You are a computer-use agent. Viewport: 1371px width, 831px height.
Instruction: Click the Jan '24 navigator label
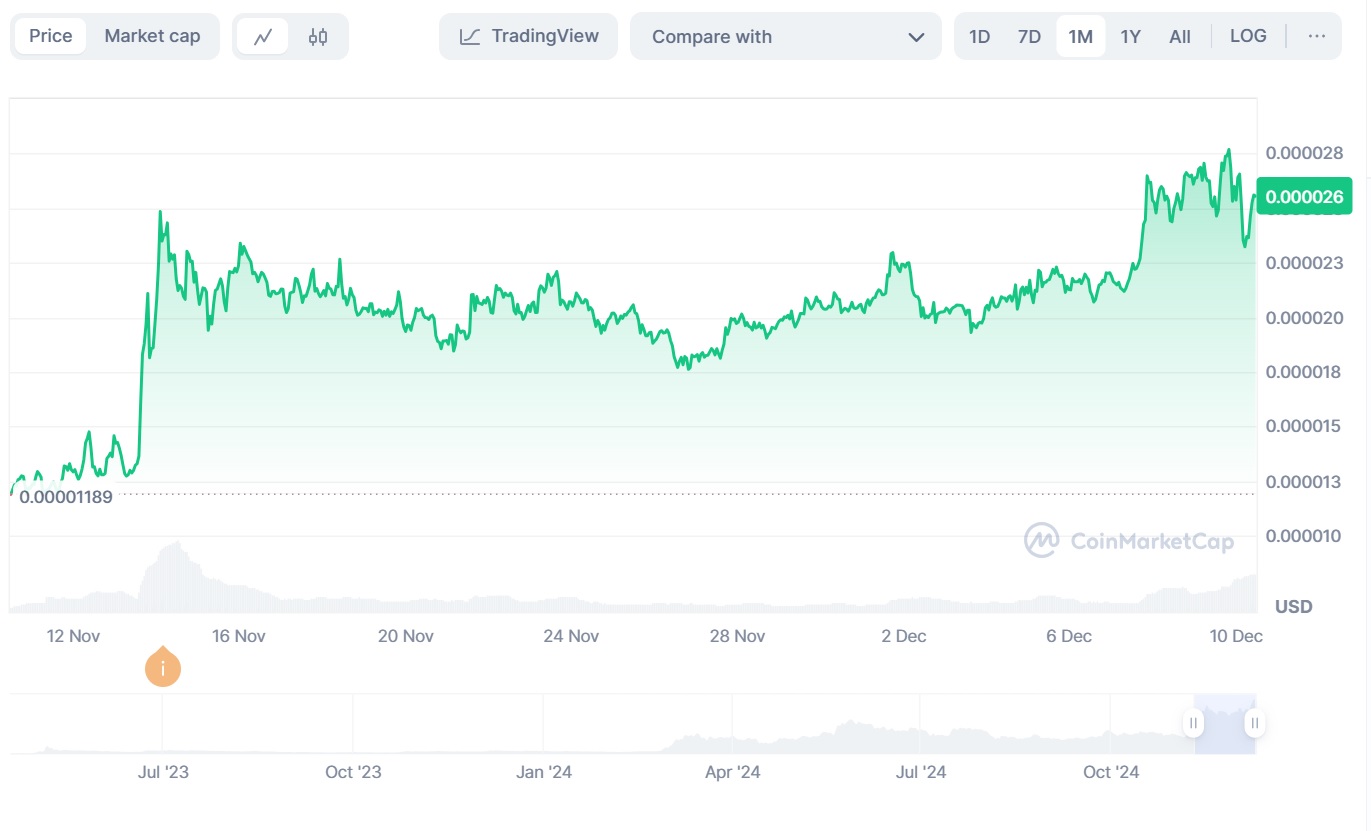(544, 772)
